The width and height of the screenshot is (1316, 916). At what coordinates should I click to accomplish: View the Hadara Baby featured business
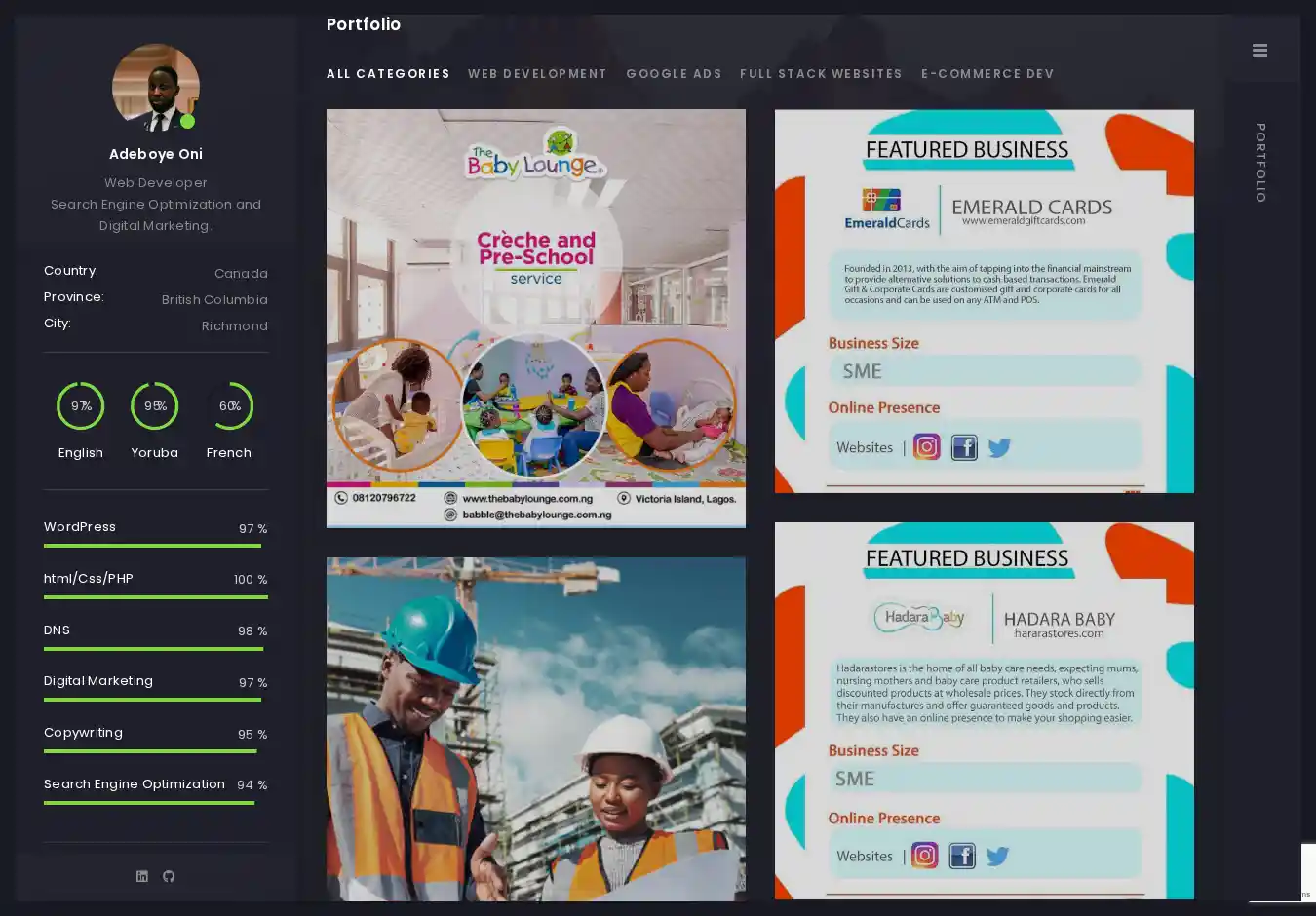[984, 710]
